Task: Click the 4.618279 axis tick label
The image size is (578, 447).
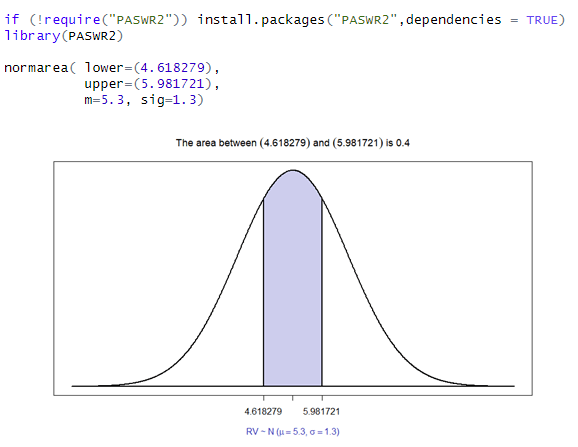Action: [x=263, y=412]
